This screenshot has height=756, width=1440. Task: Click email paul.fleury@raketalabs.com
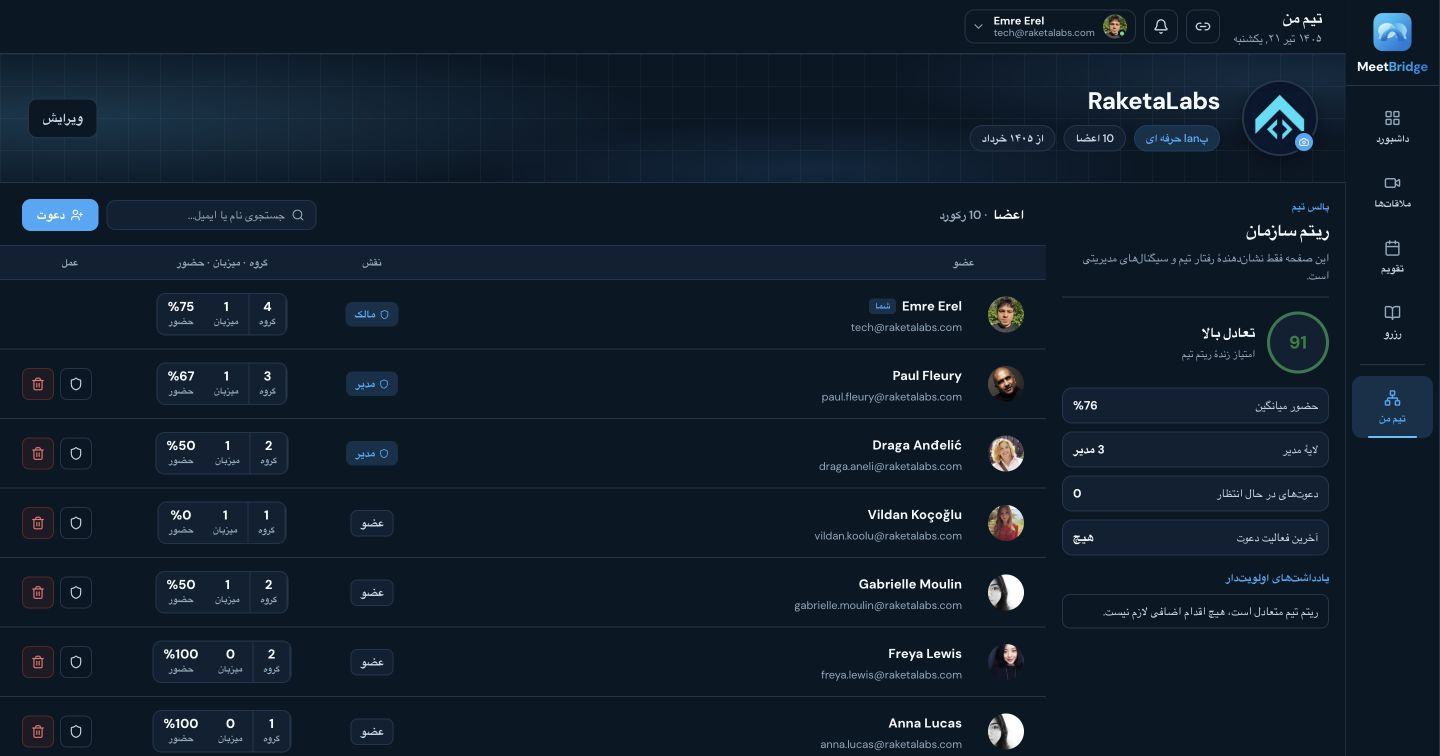pos(892,397)
